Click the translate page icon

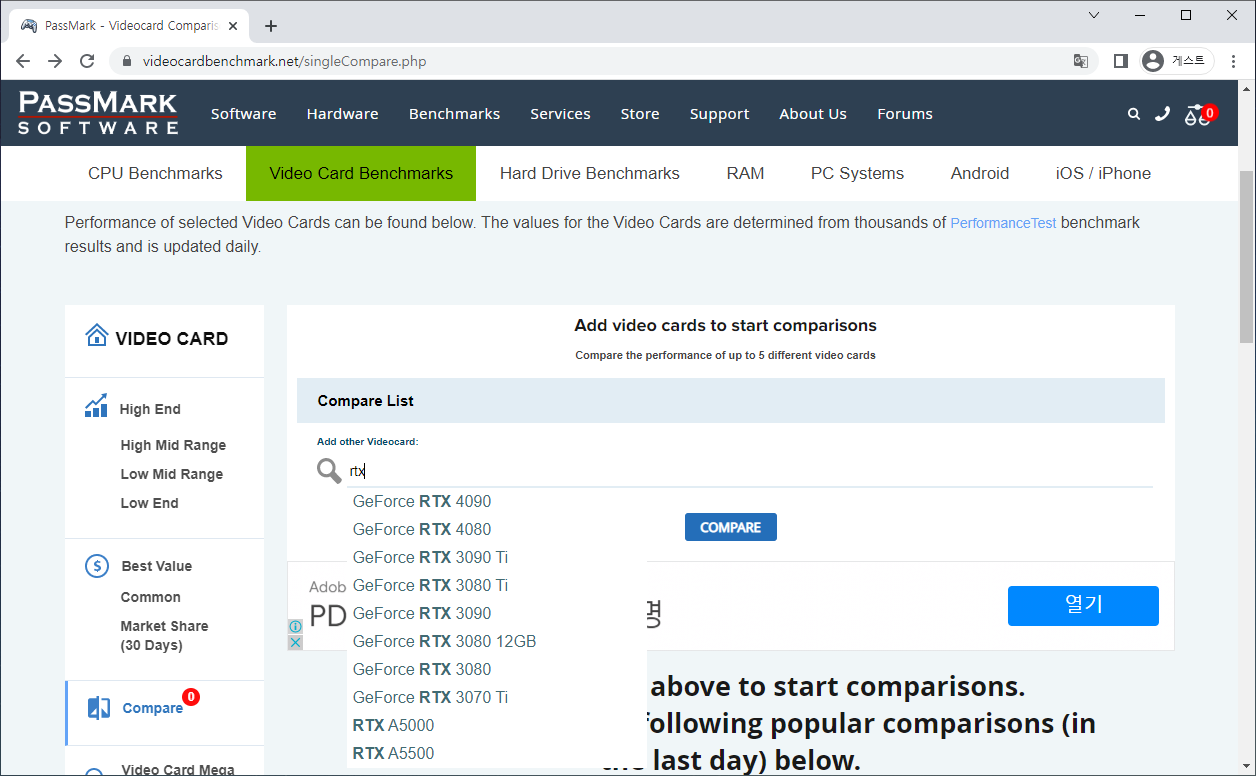click(1081, 61)
